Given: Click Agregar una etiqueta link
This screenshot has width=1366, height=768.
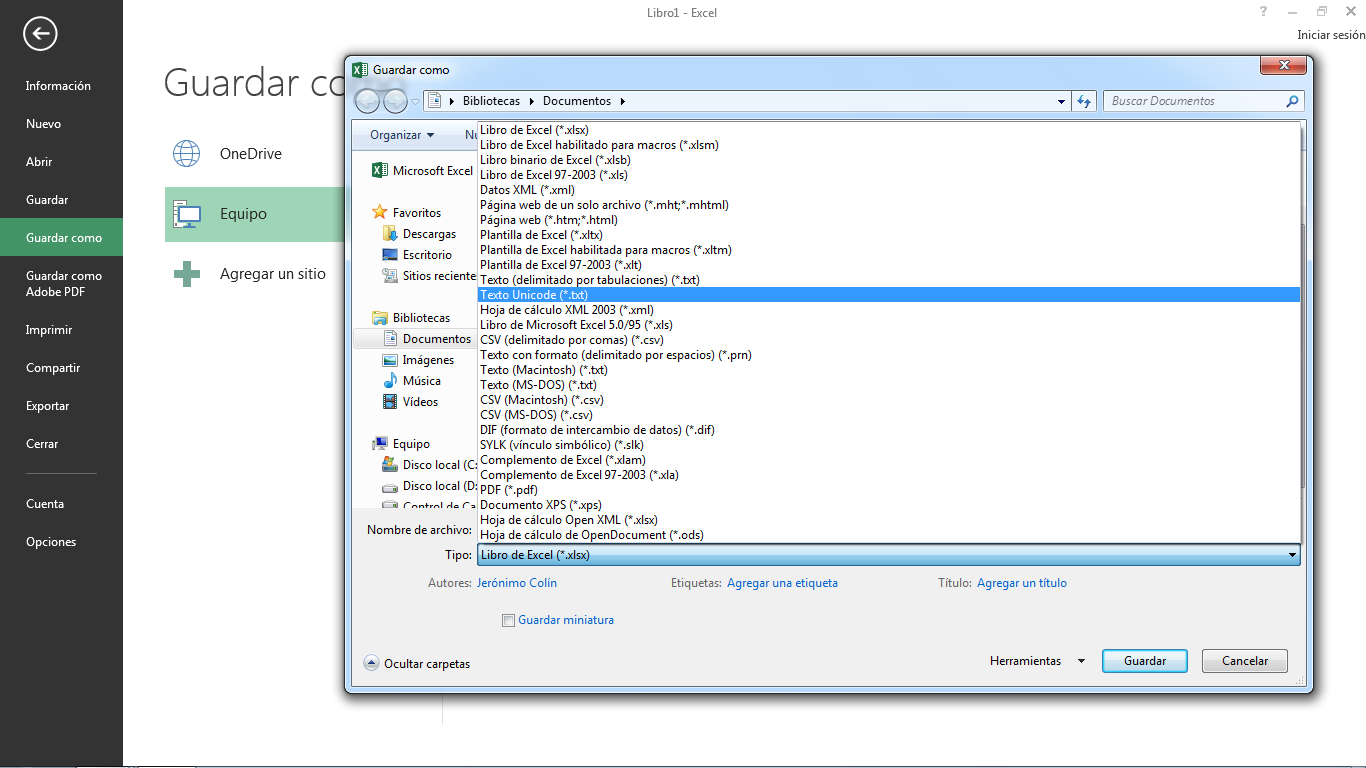Looking at the screenshot, I should (782, 583).
